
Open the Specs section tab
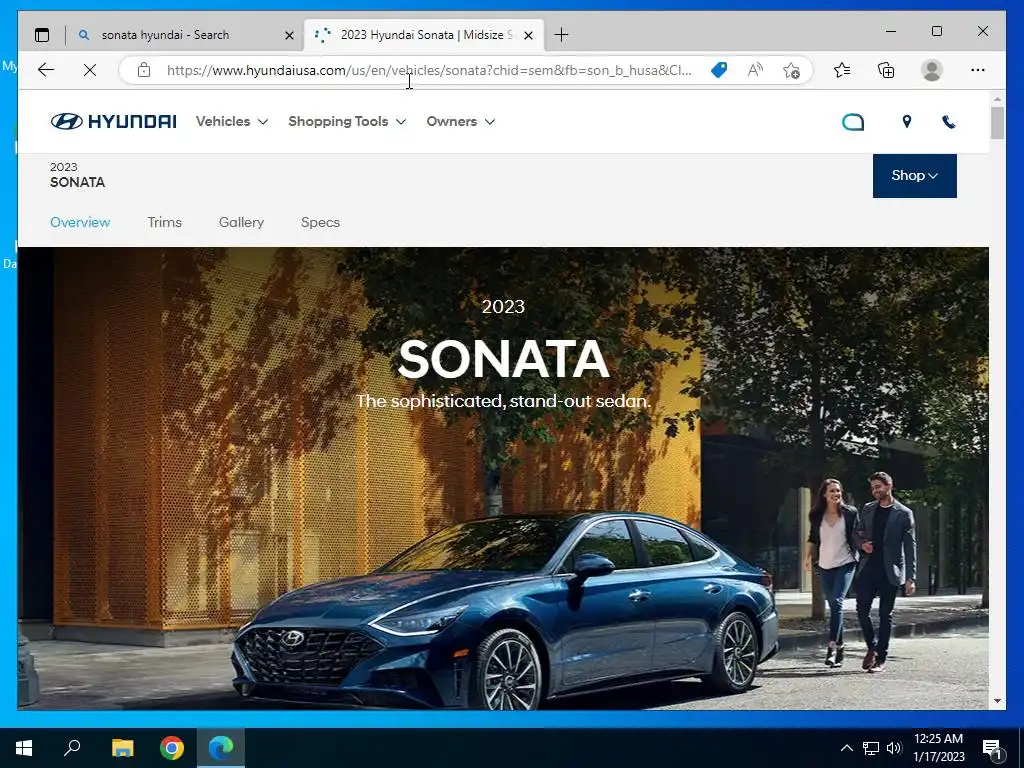[320, 222]
